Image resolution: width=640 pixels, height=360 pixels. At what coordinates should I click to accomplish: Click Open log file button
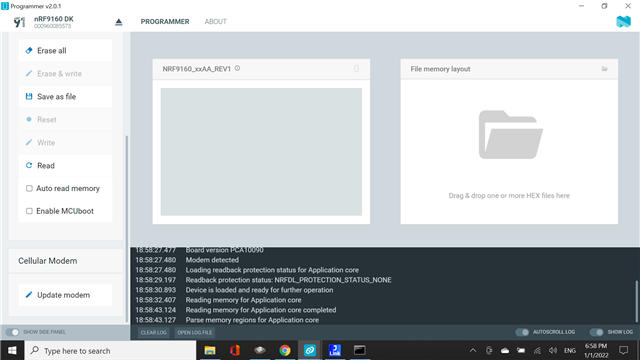[195, 332]
